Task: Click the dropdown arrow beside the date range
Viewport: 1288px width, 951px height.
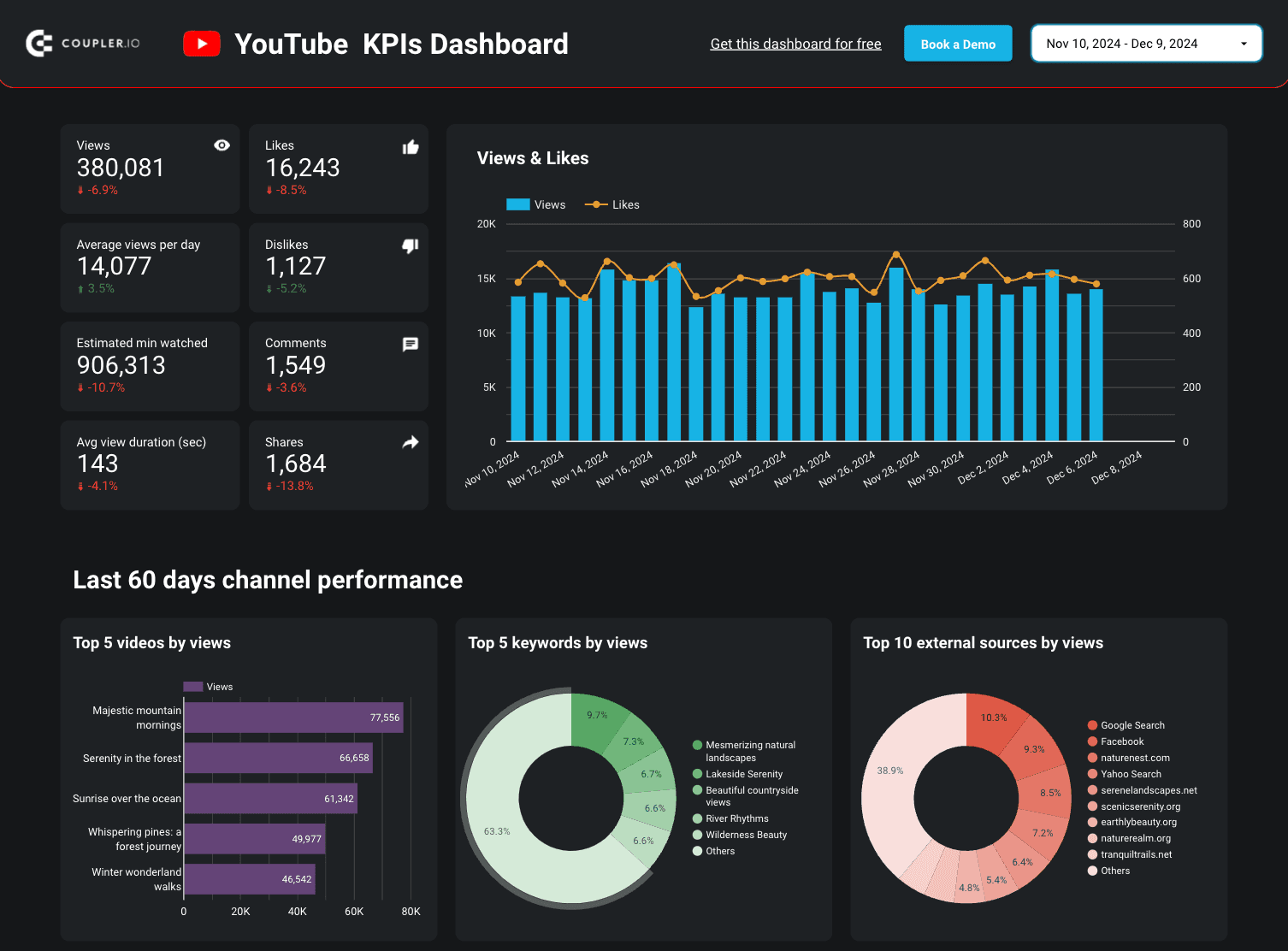Action: click(x=1244, y=43)
